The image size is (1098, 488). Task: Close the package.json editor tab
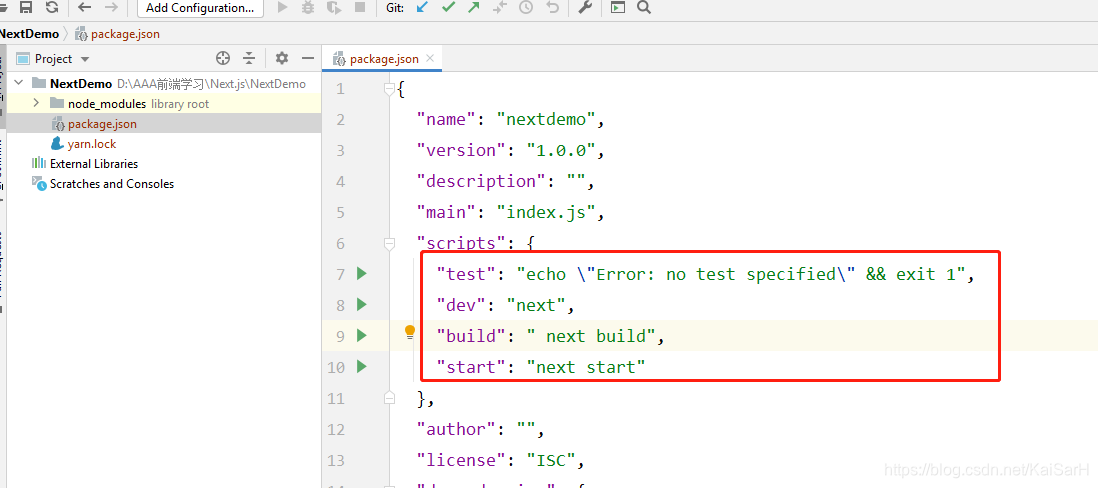[431, 59]
